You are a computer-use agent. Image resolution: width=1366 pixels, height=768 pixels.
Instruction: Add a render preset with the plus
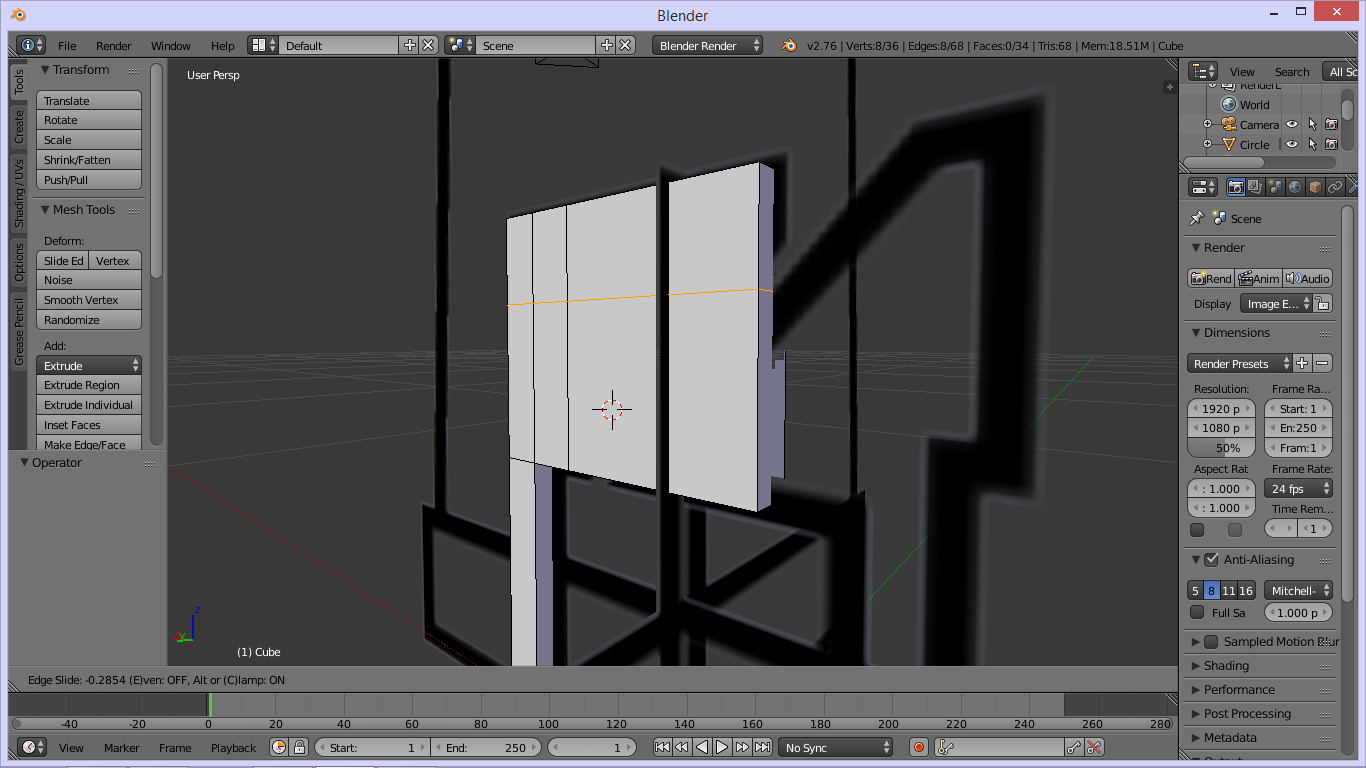point(1302,363)
